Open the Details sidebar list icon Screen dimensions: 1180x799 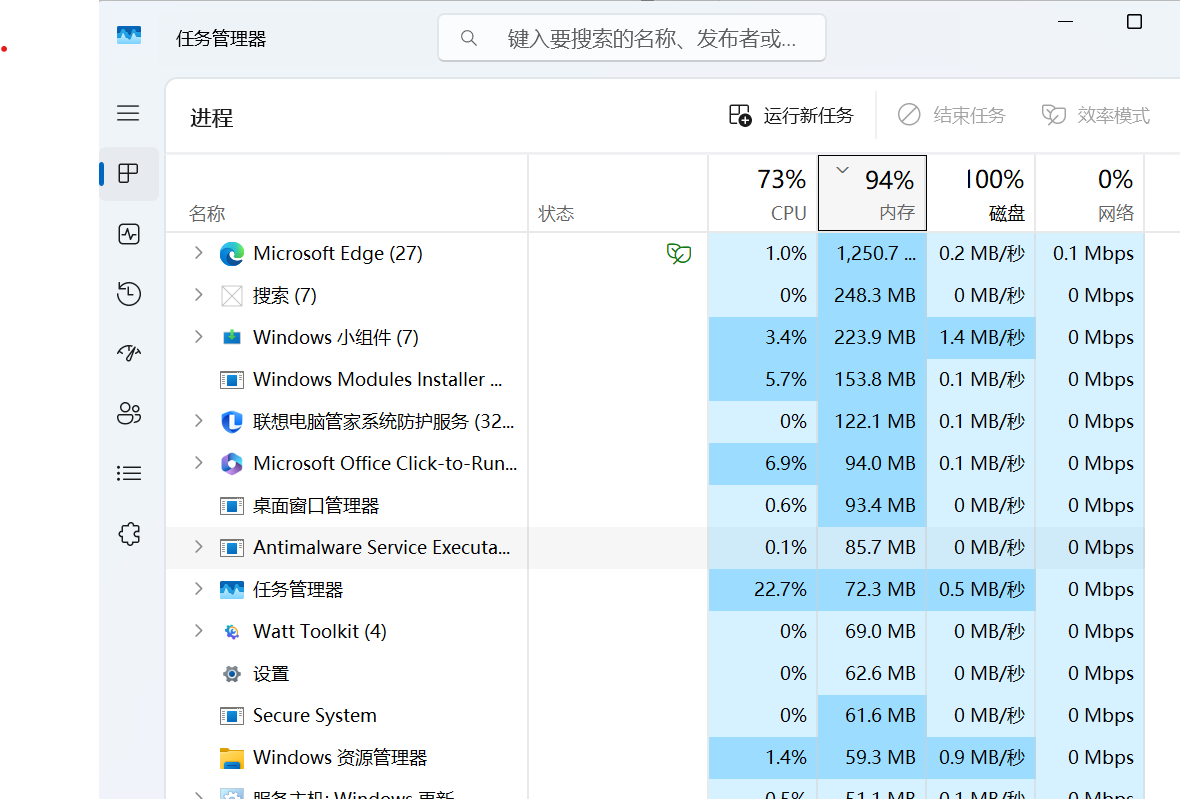[x=129, y=473]
